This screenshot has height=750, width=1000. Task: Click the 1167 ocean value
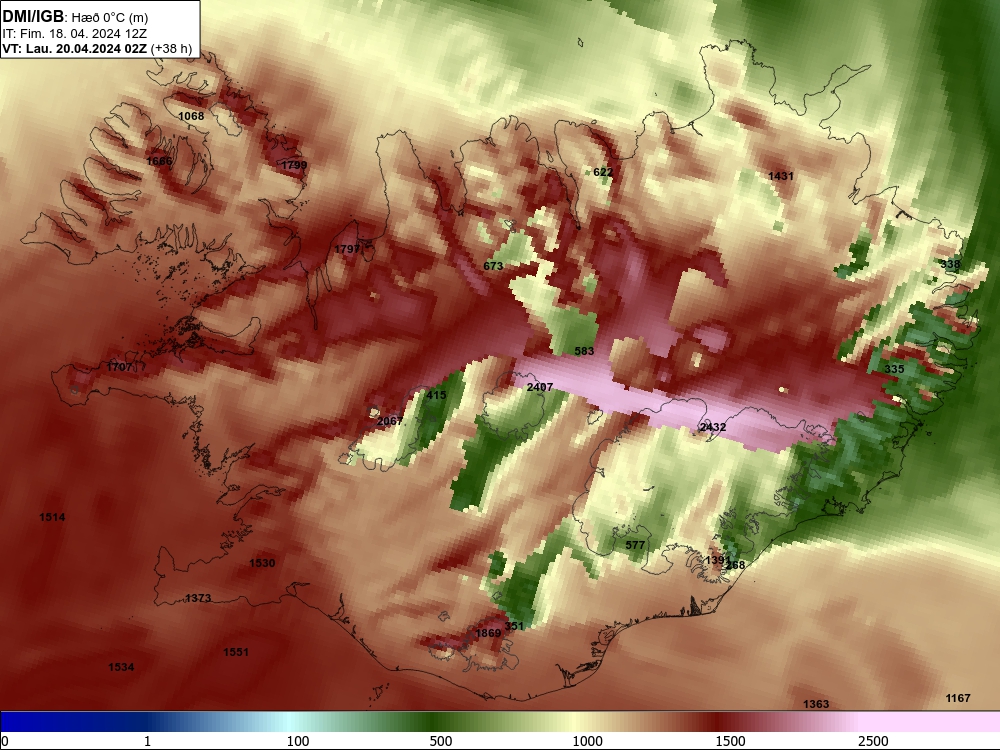coord(958,698)
